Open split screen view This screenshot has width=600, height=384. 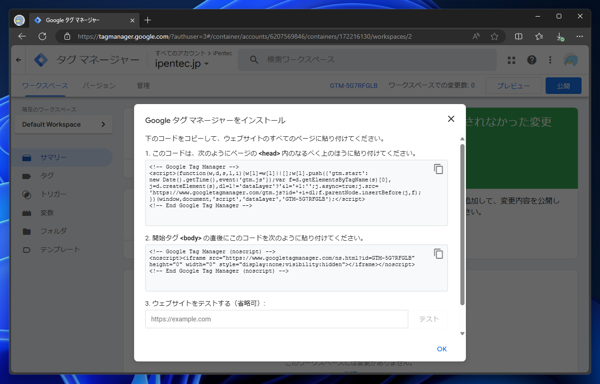tap(518, 36)
